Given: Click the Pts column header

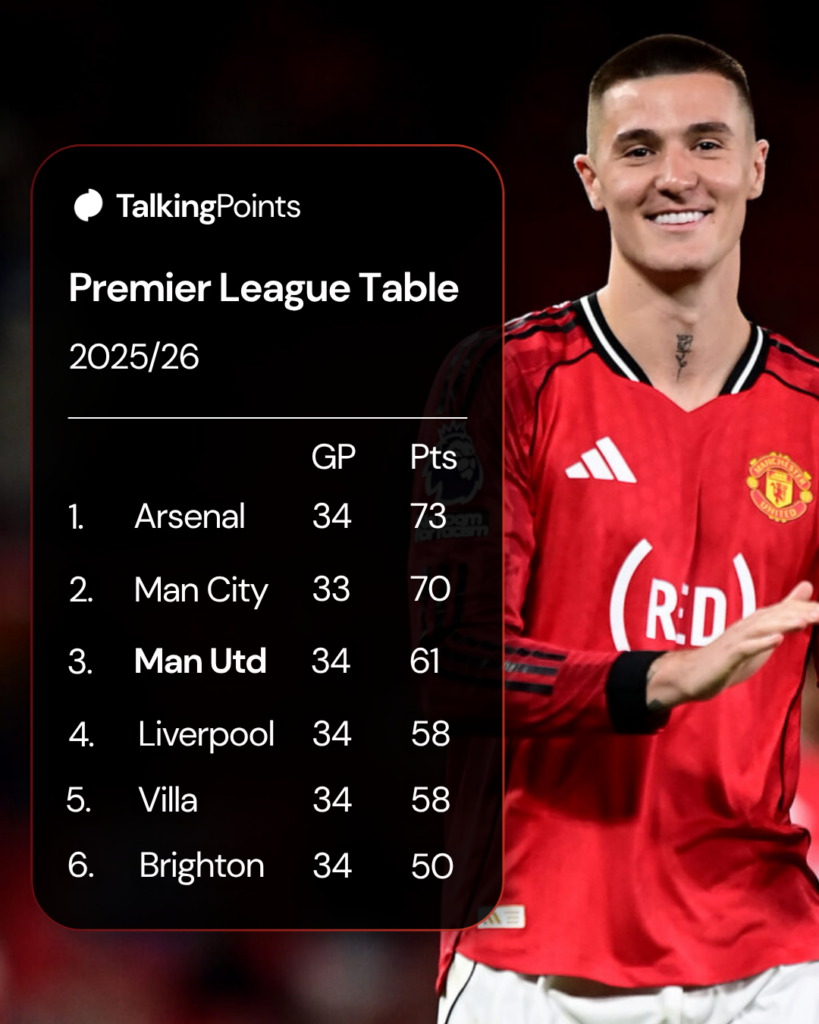Looking at the screenshot, I should click(x=433, y=458).
